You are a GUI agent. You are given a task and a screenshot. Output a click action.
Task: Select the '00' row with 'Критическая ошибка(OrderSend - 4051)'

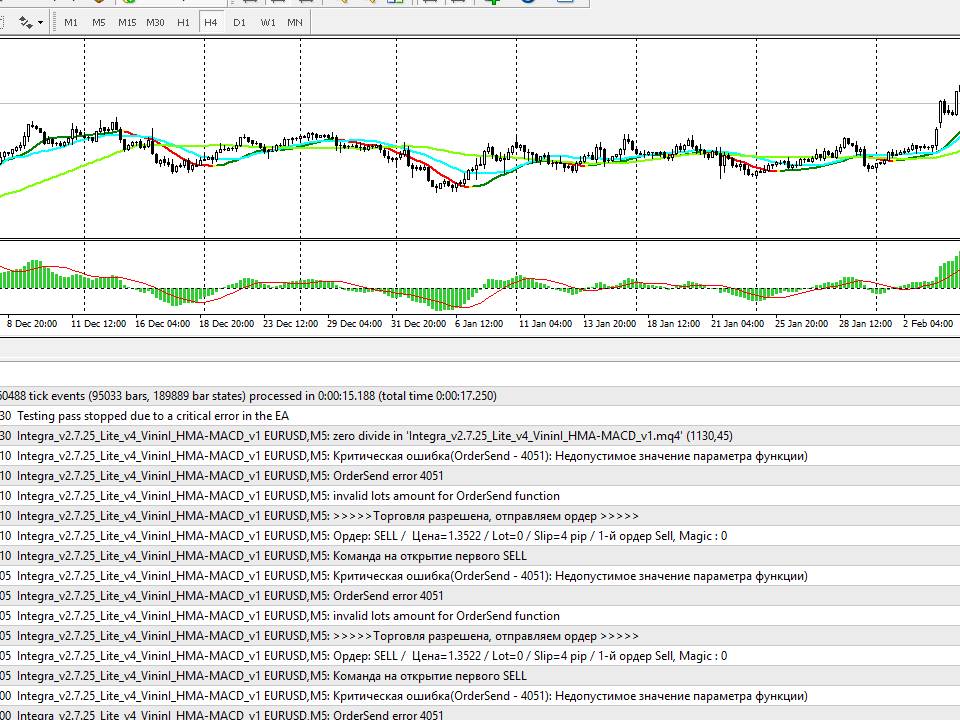[480, 696]
